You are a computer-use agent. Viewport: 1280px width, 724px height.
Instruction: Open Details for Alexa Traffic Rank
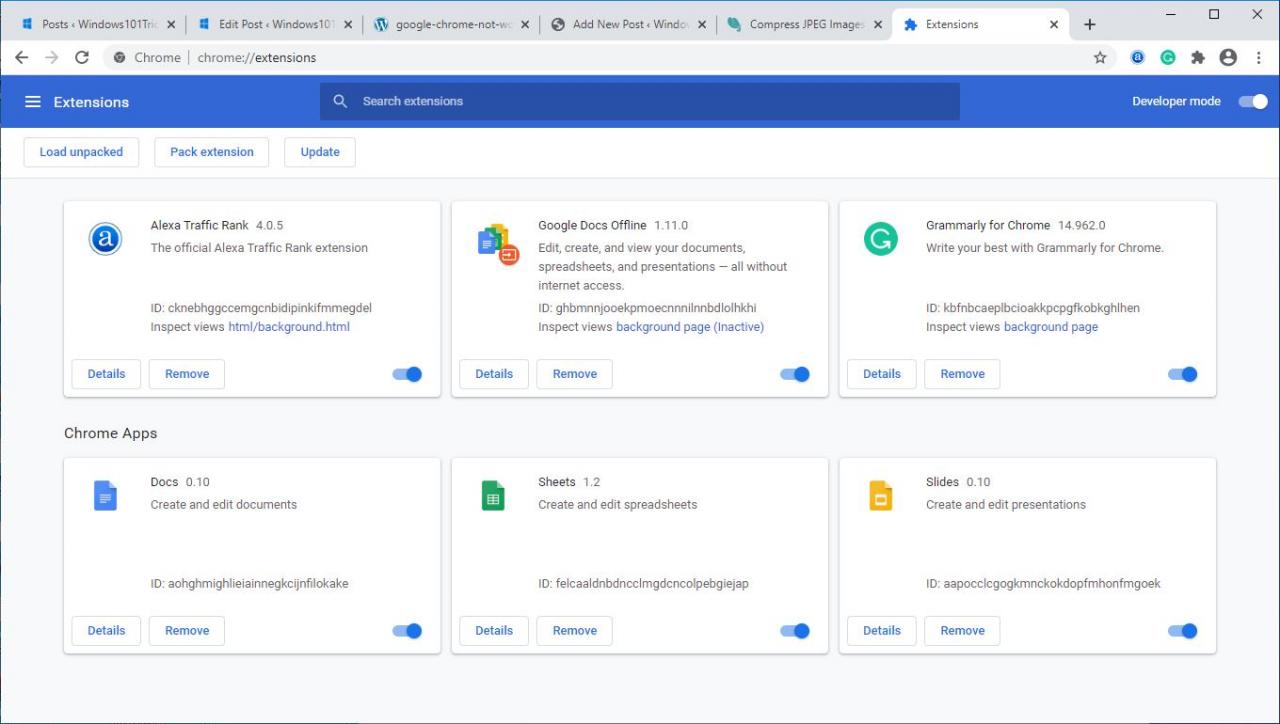pyautogui.click(x=106, y=374)
